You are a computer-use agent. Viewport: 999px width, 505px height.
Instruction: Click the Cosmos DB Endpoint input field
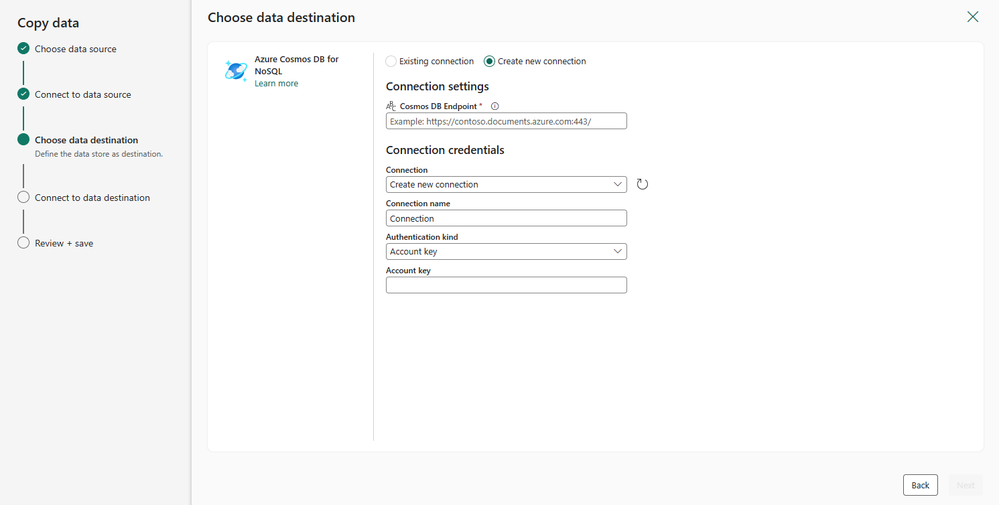click(506, 121)
